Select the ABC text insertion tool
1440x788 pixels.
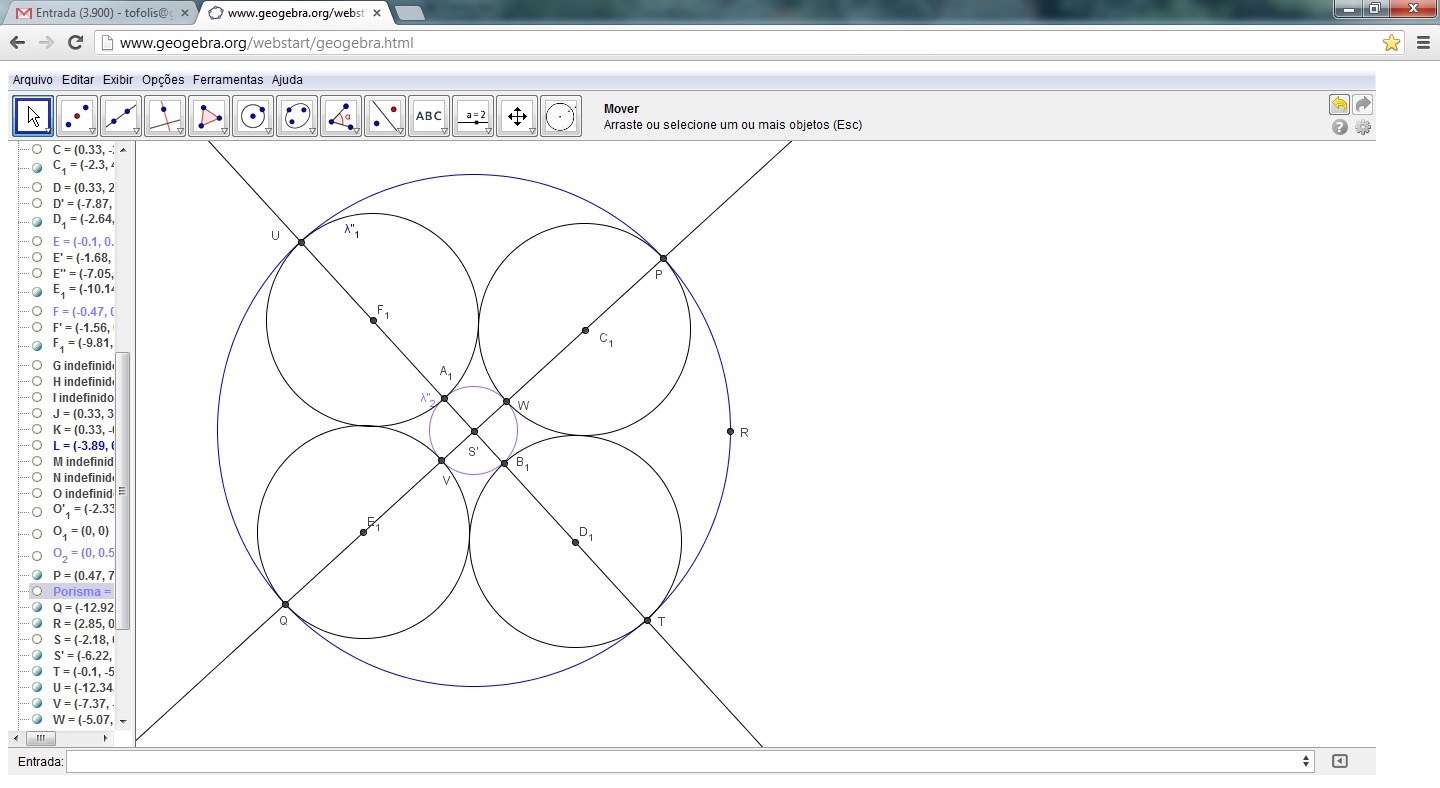429,116
